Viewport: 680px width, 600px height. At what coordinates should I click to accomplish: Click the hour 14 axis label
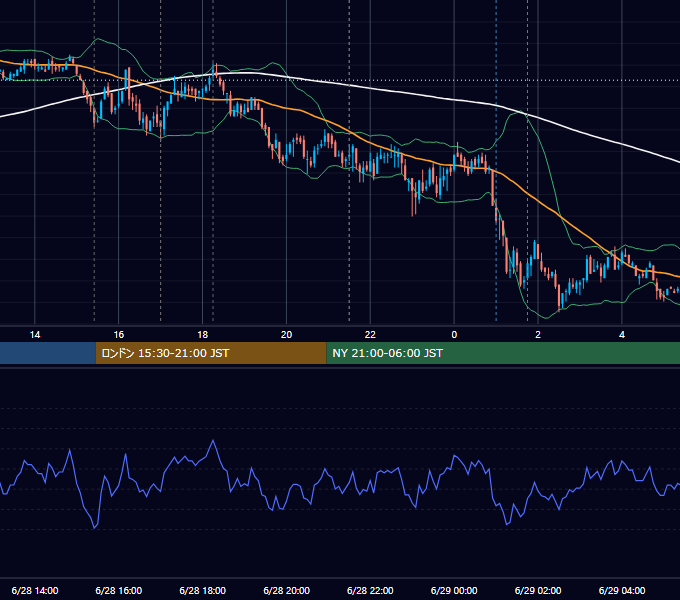(x=35, y=335)
